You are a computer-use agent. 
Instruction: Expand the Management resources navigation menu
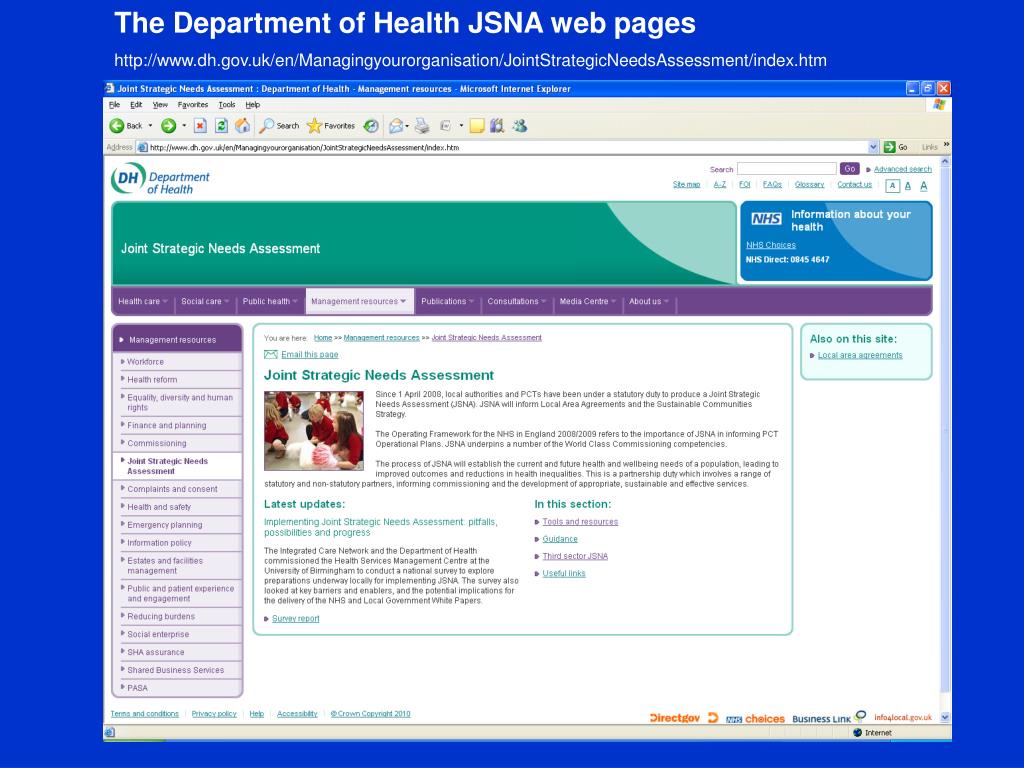pyautogui.click(x=359, y=301)
